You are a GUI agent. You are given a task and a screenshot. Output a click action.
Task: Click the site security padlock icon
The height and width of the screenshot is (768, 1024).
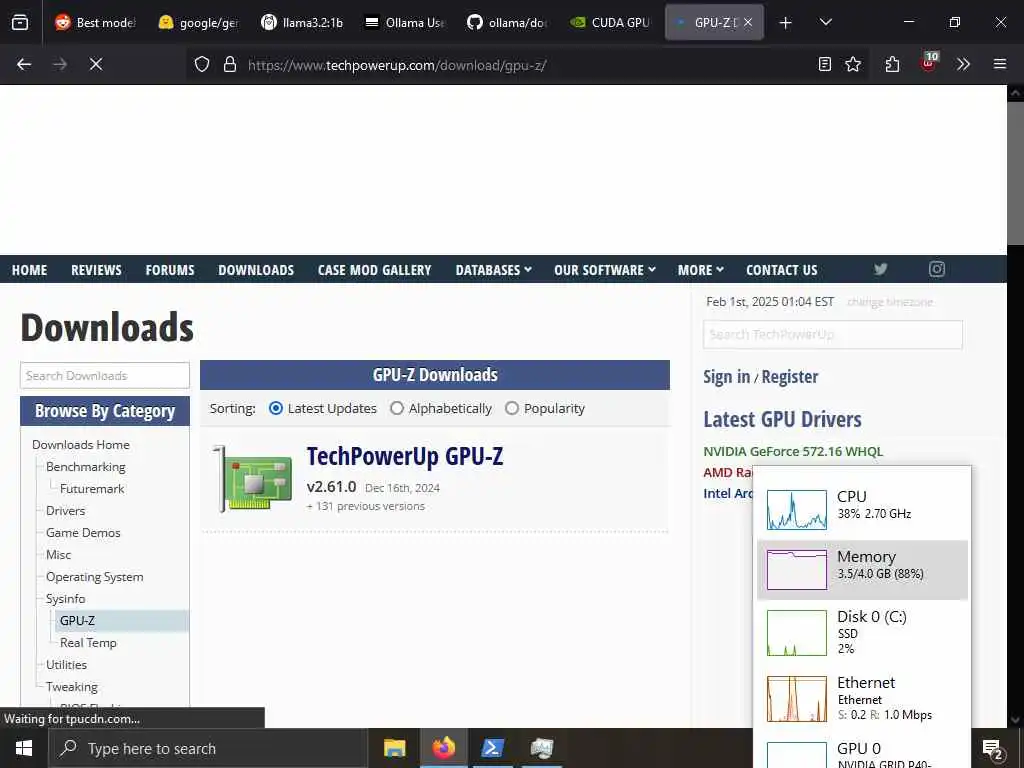pos(230,64)
